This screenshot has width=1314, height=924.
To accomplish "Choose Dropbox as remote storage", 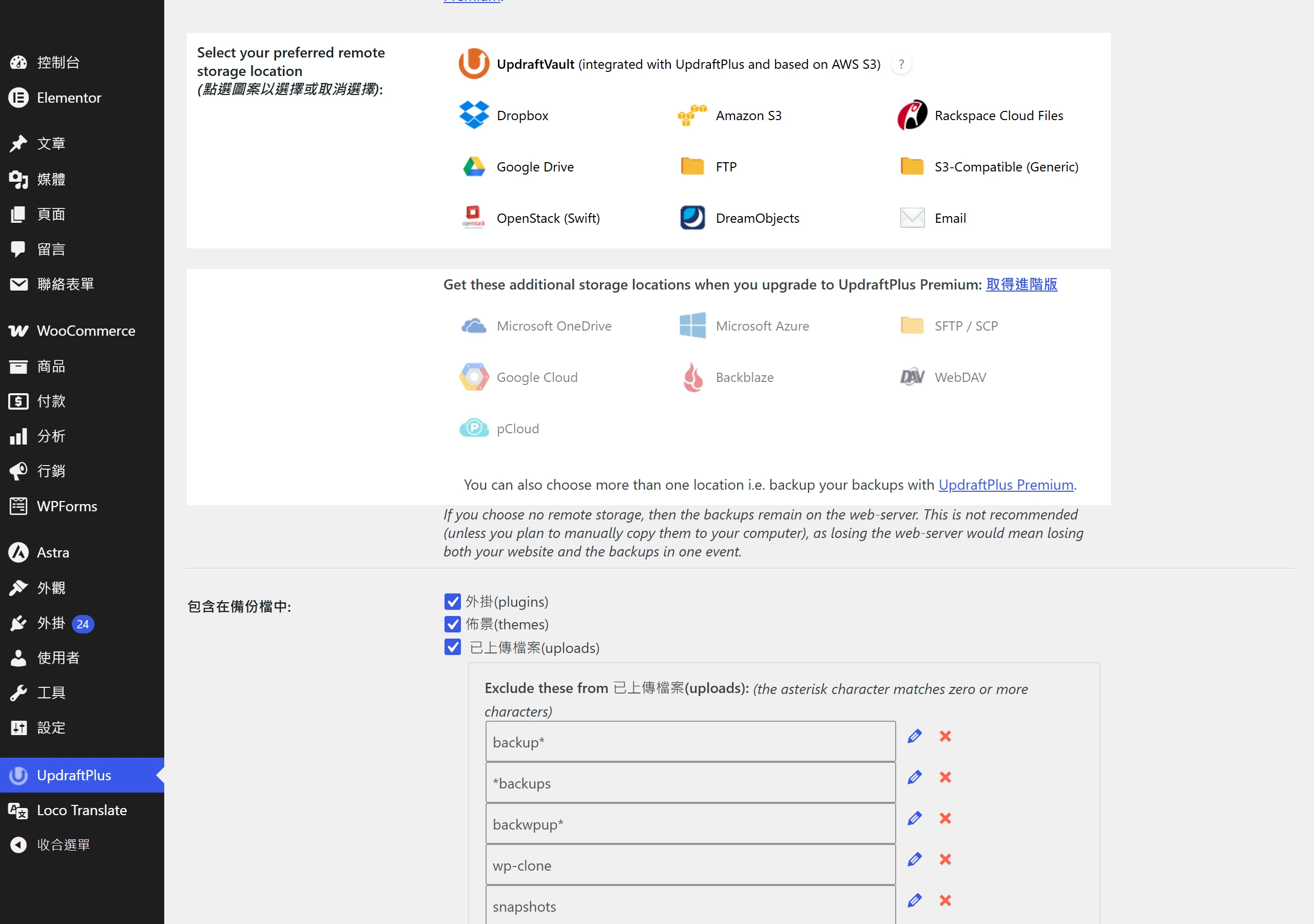I will pyautogui.click(x=474, y=115).
